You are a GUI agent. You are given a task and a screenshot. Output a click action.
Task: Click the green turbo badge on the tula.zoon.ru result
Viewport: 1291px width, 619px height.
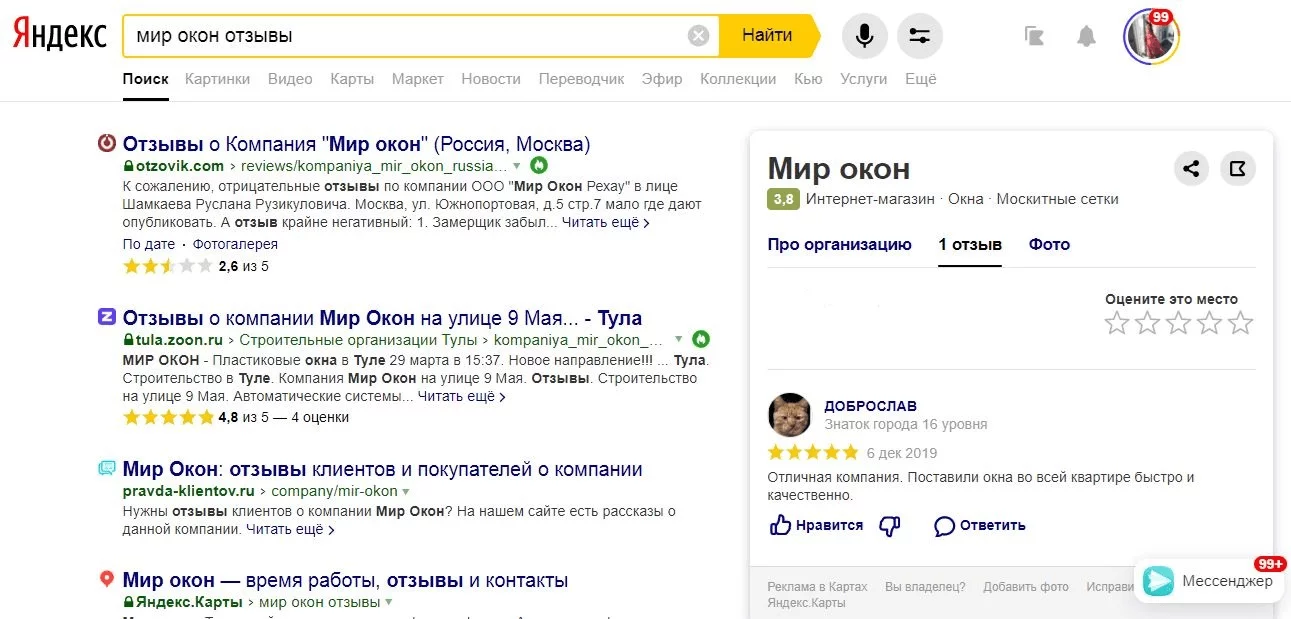coord(701,339)
